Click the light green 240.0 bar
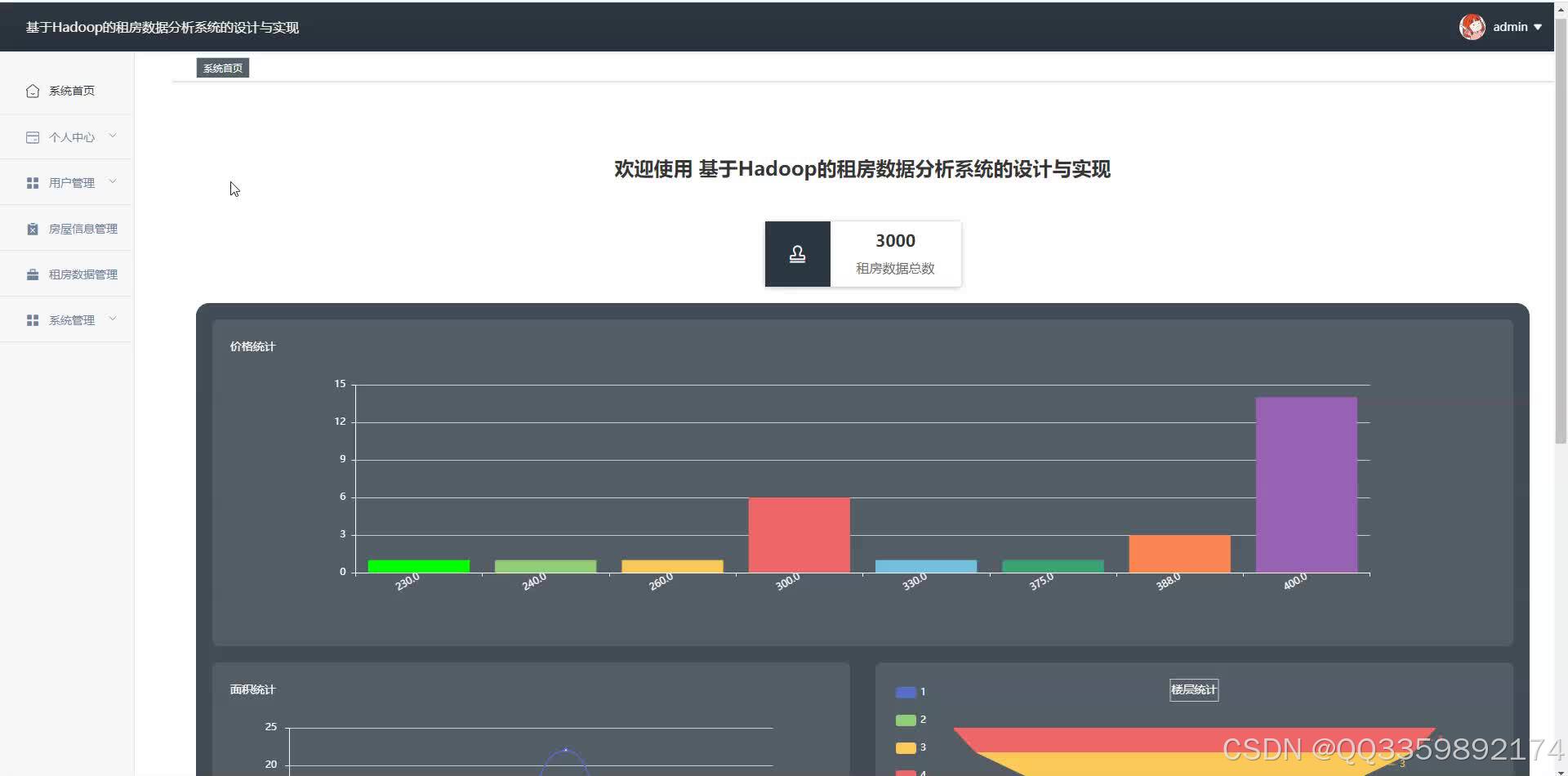The width and height of the screenshot is (1568, 776). pyautogui.click(x=546, y=566)
